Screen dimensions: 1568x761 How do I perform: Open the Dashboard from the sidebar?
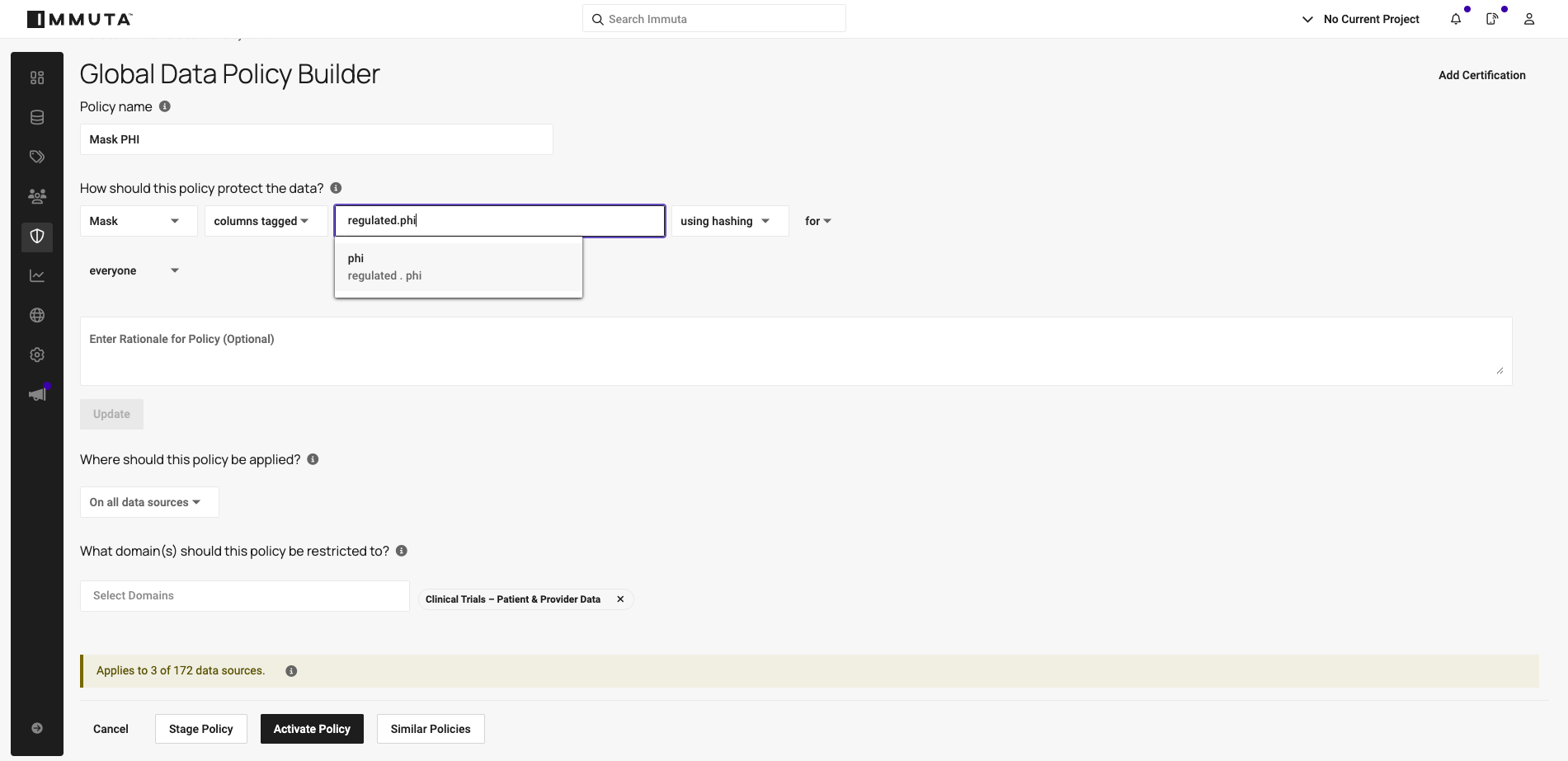pos(37,77)
